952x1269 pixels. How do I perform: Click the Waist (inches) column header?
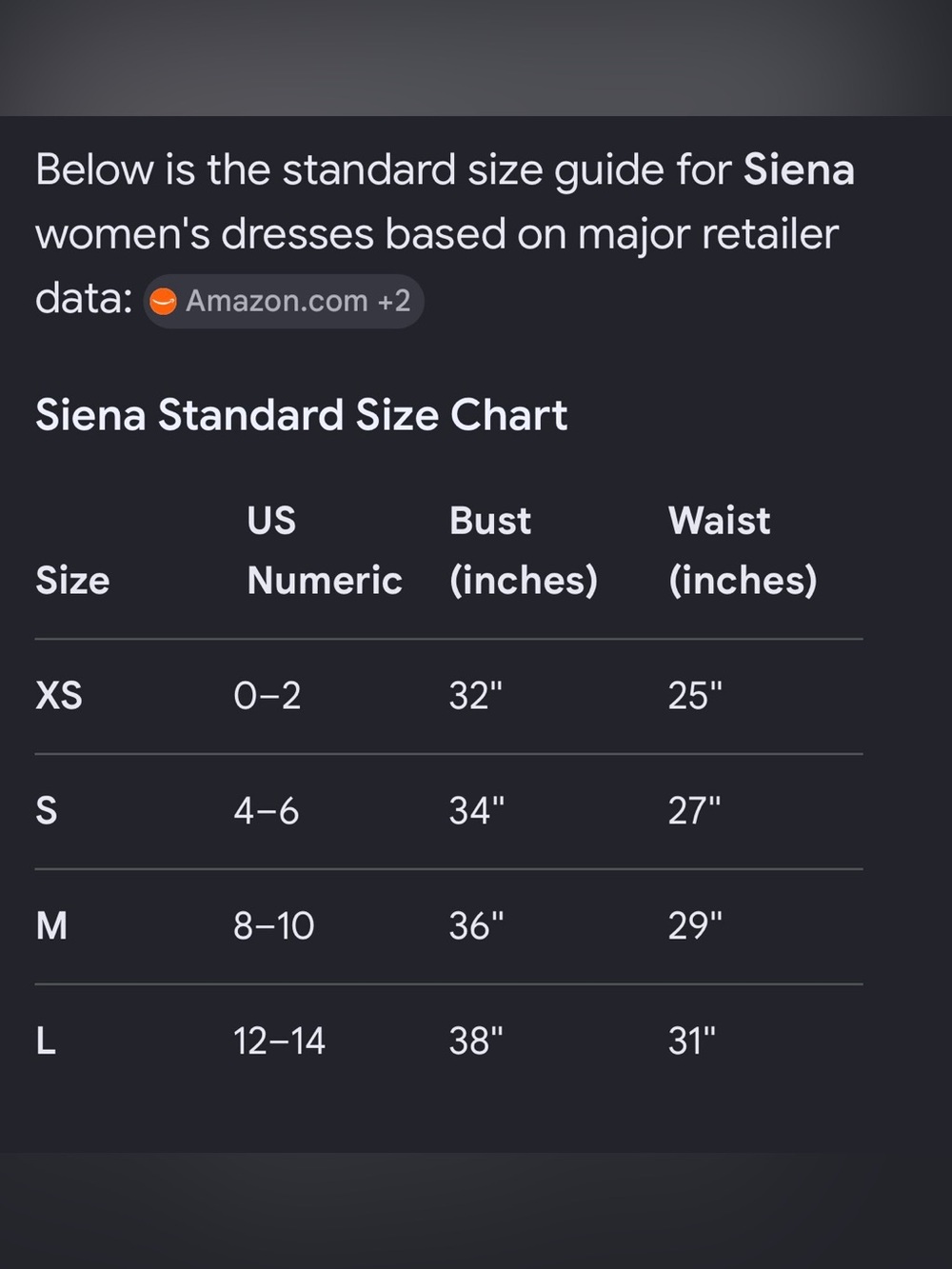pyautogui.click(x=743, y=550)
